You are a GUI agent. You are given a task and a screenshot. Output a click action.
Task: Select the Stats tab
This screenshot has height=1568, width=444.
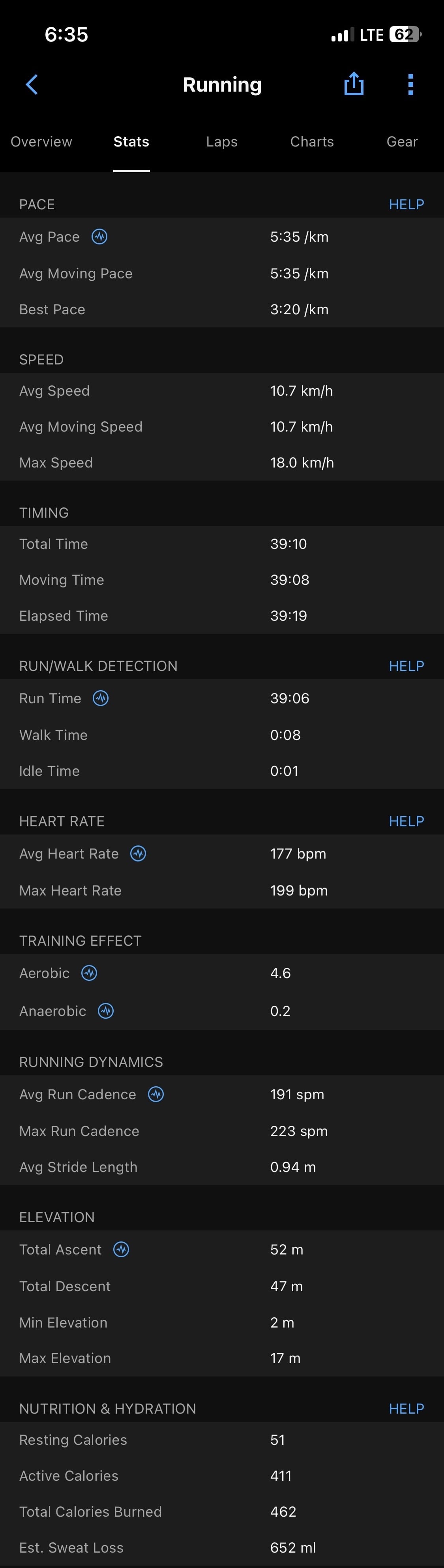point(131,142)
